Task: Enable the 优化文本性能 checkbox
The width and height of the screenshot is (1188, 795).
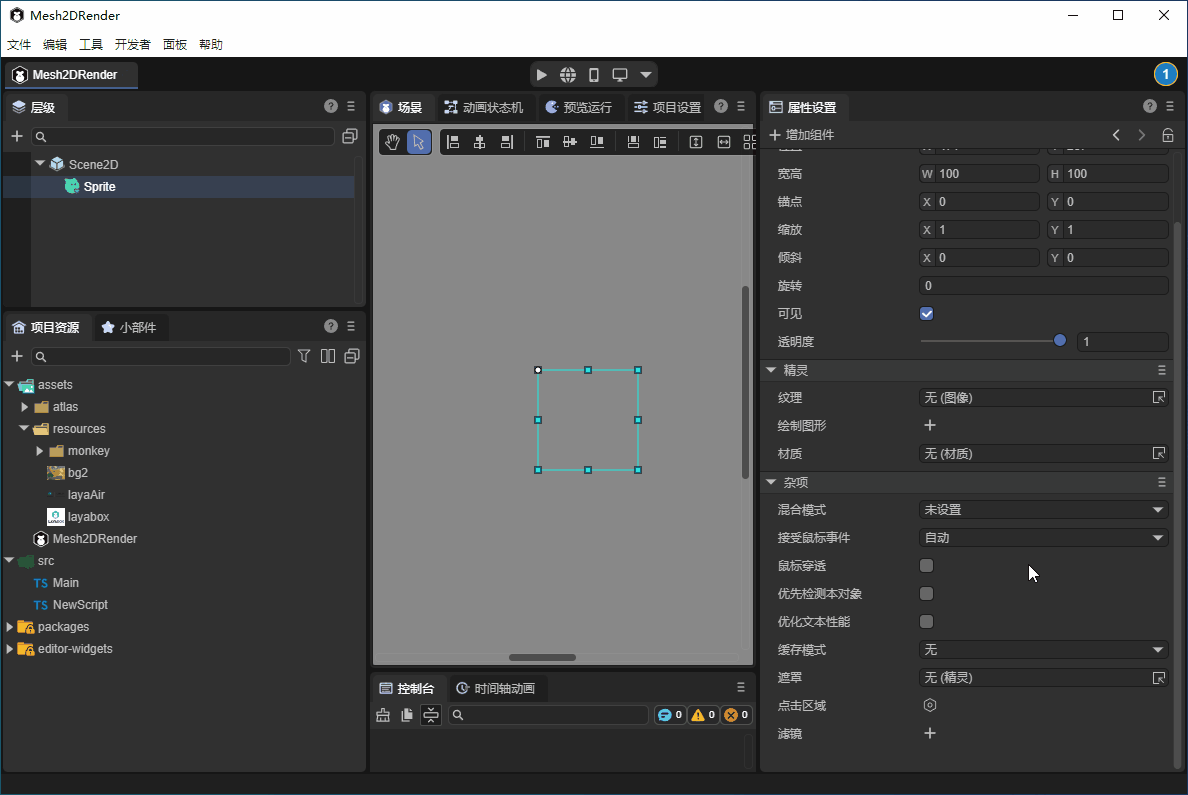Action: click(926, 622)
